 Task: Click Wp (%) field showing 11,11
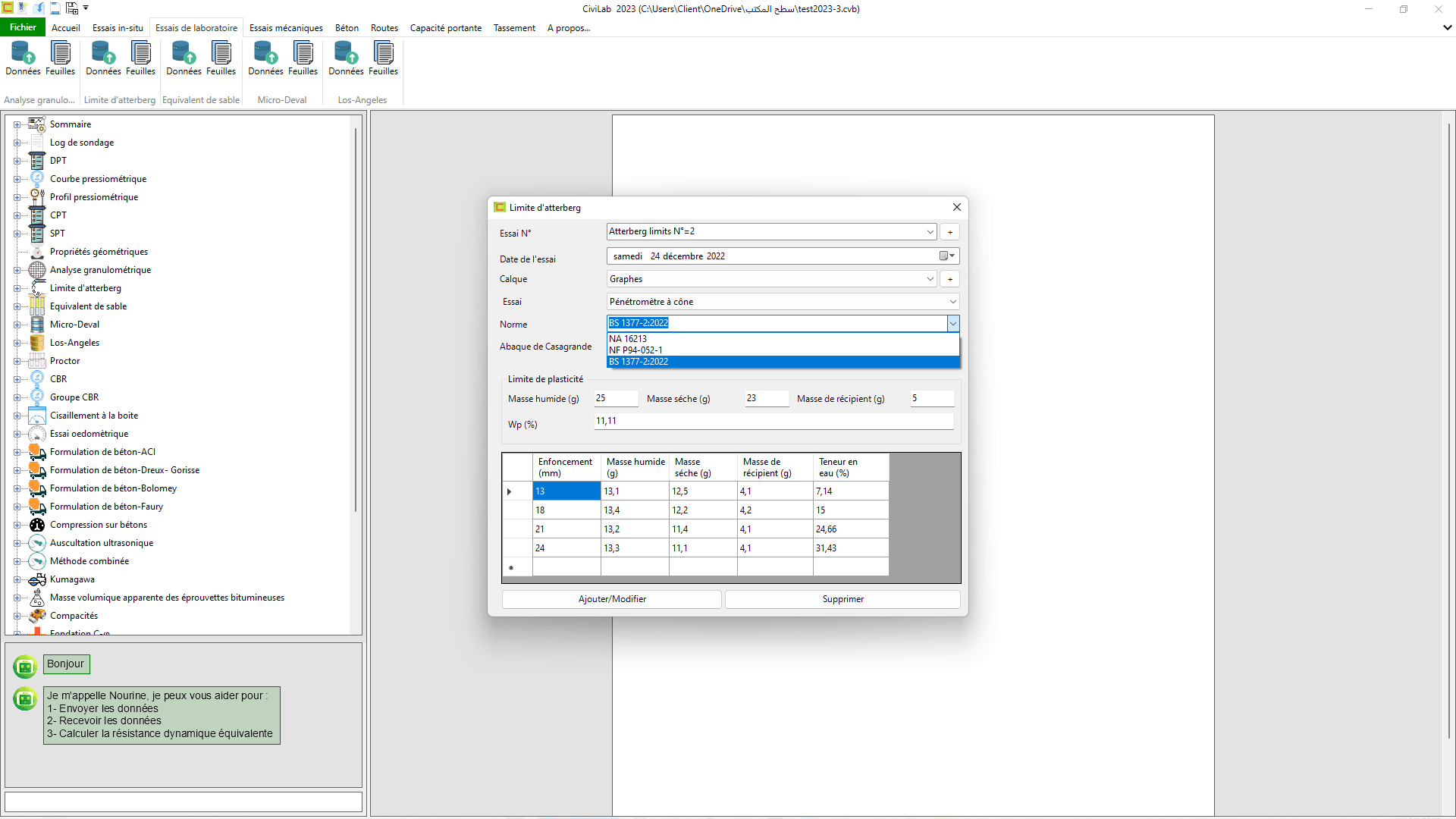pyautogui.click(x=773, y=421)
